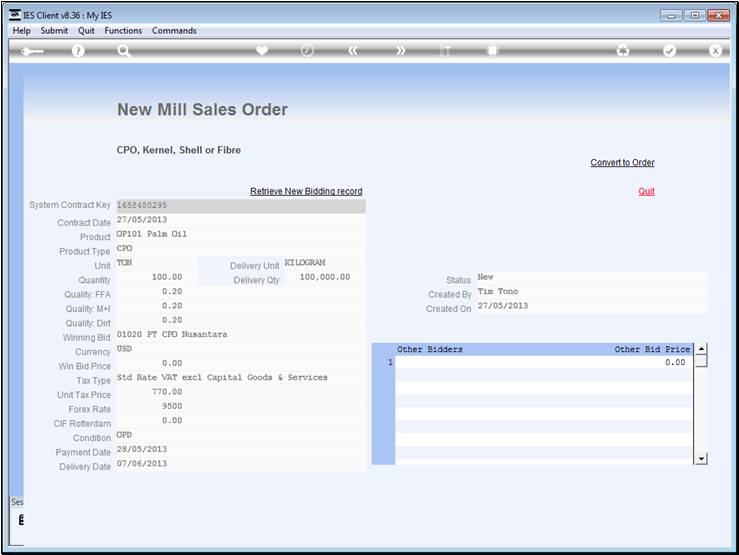Click the Other Bid Price column header
The height and width of the screenshot is (555, 739).
click(652, 350)
